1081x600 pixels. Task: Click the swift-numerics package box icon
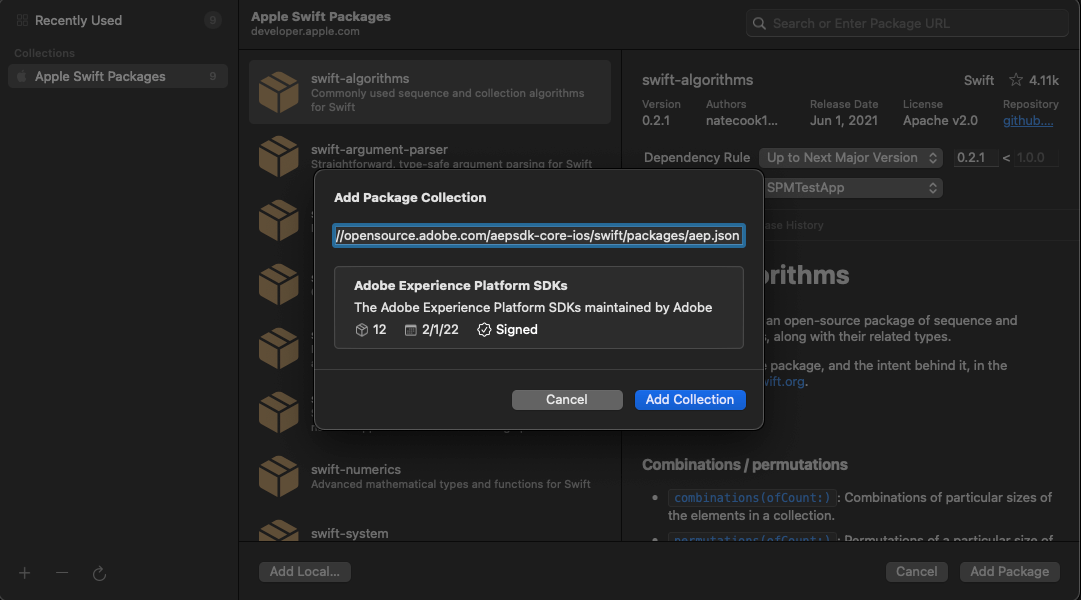click(279, 476)
